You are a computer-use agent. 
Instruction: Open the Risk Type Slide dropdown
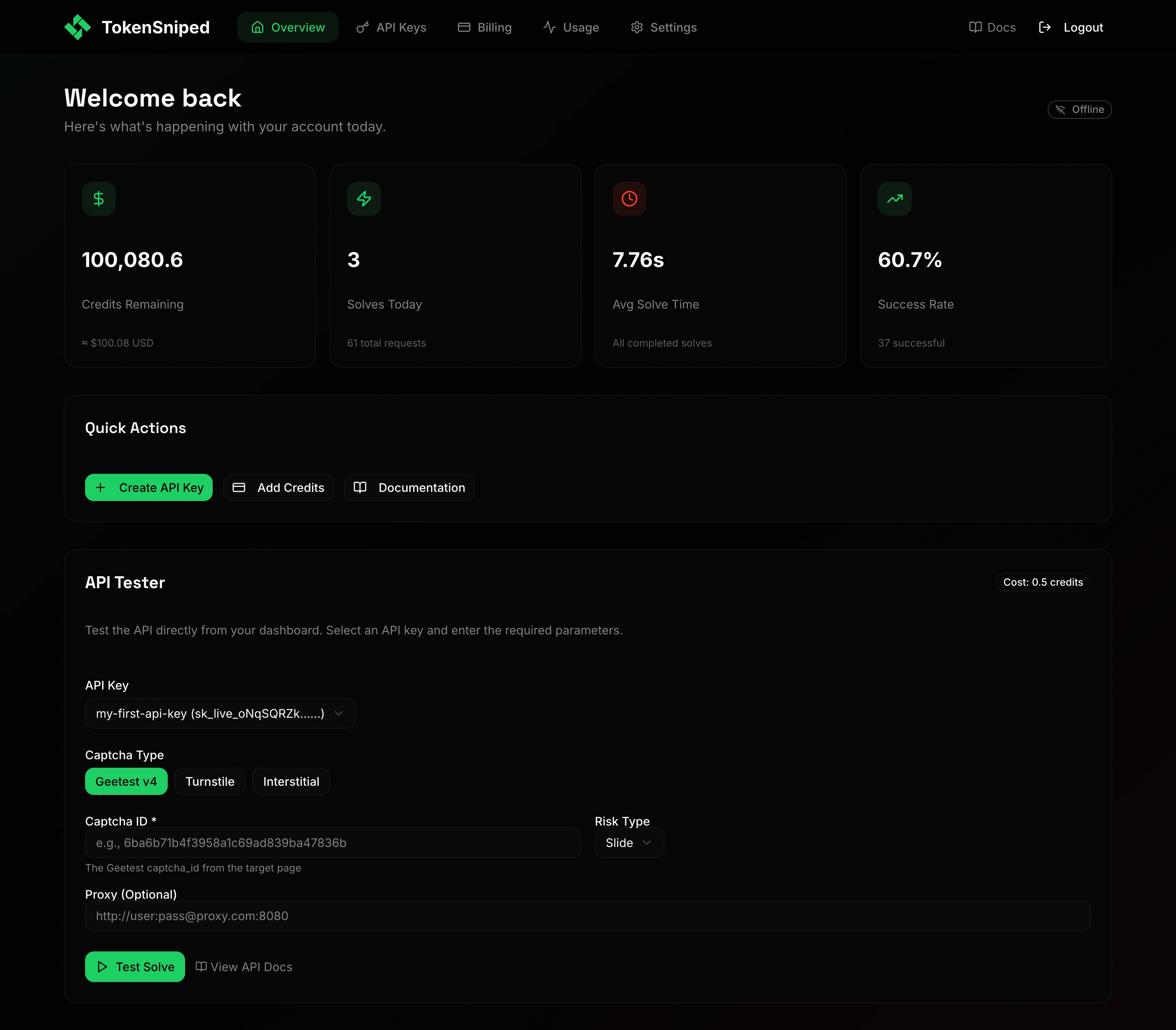[628, 843]
